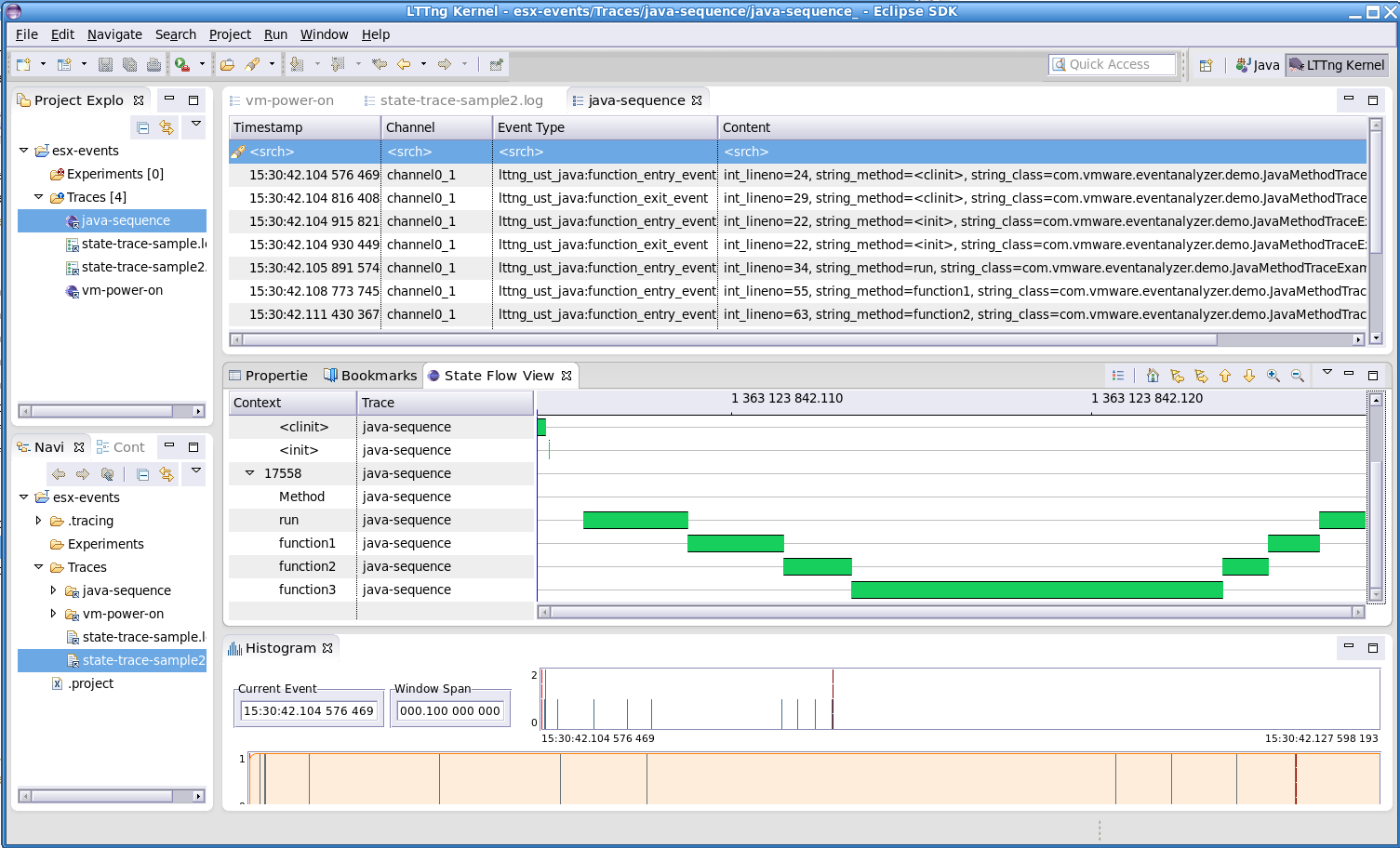This screenshot has height=848, width=1400.
Task: Expand the .tracing folder in Navigator
Action: (39, 521)
